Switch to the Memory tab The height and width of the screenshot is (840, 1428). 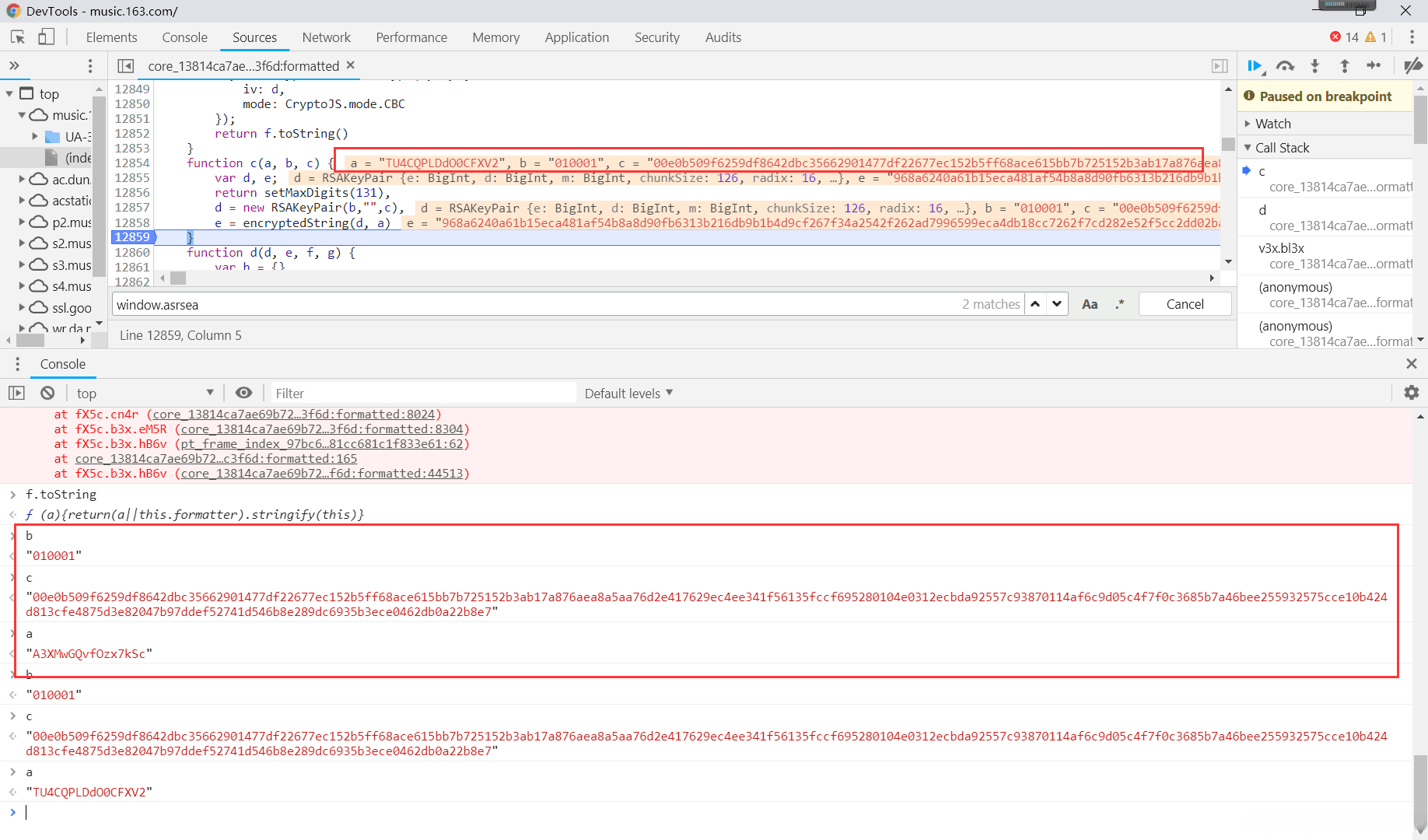click(x=496, y=37)
